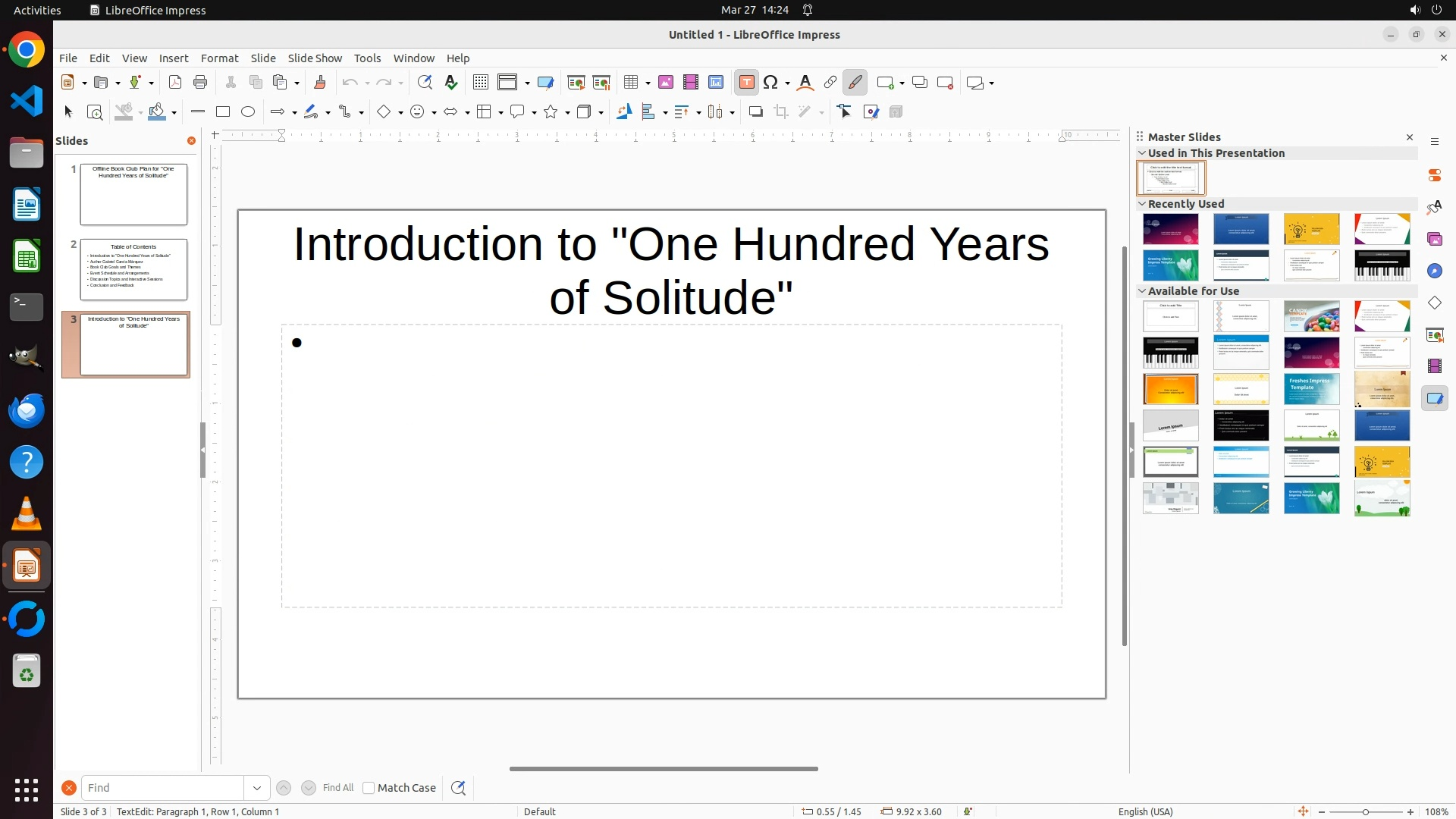Screen dimensions: 1456x819
Task: Select the Rectangle shape tool
Action: [x=223, y=112]
